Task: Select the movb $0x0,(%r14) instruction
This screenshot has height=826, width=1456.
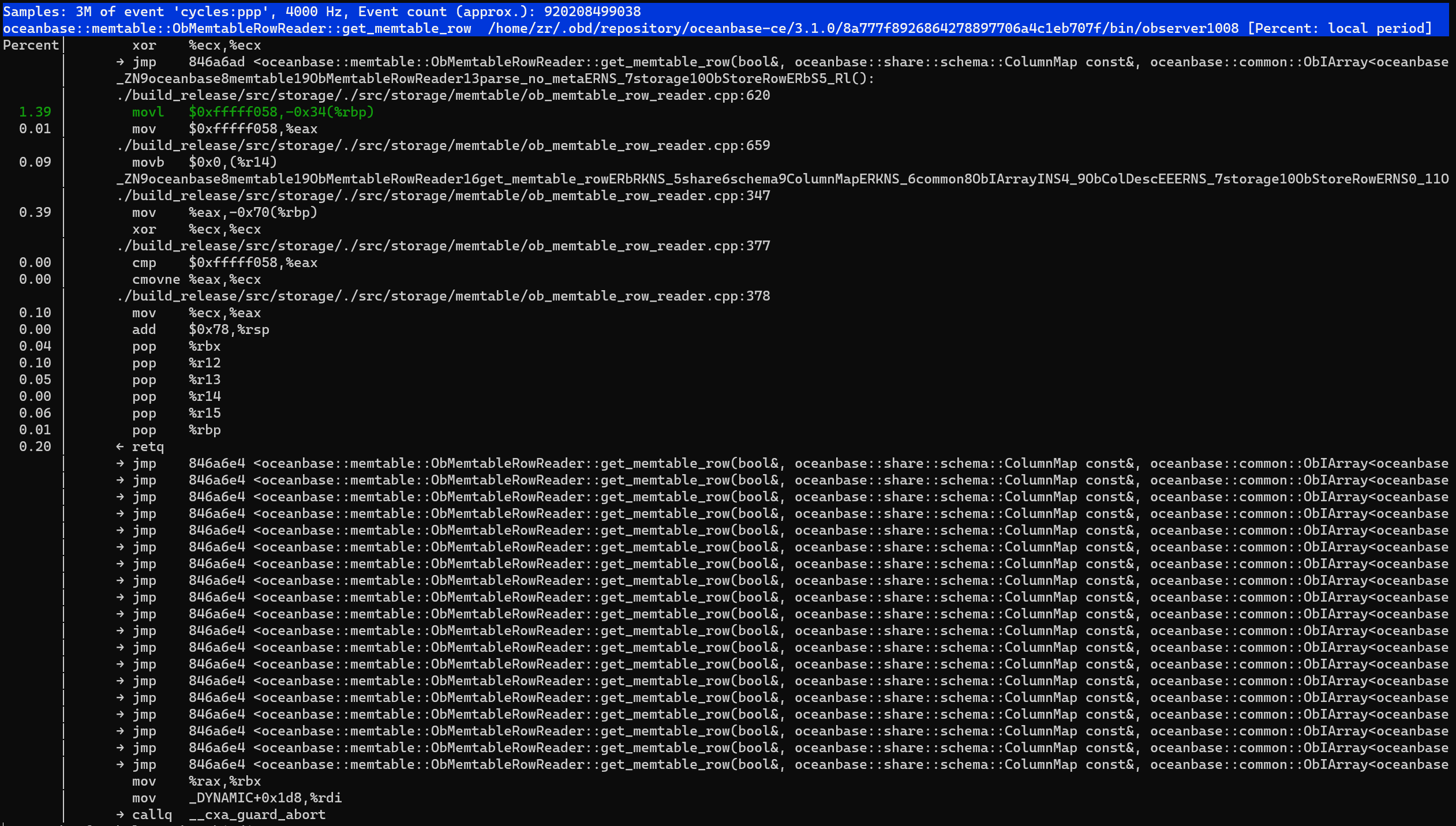Action: tap(204, 162)
